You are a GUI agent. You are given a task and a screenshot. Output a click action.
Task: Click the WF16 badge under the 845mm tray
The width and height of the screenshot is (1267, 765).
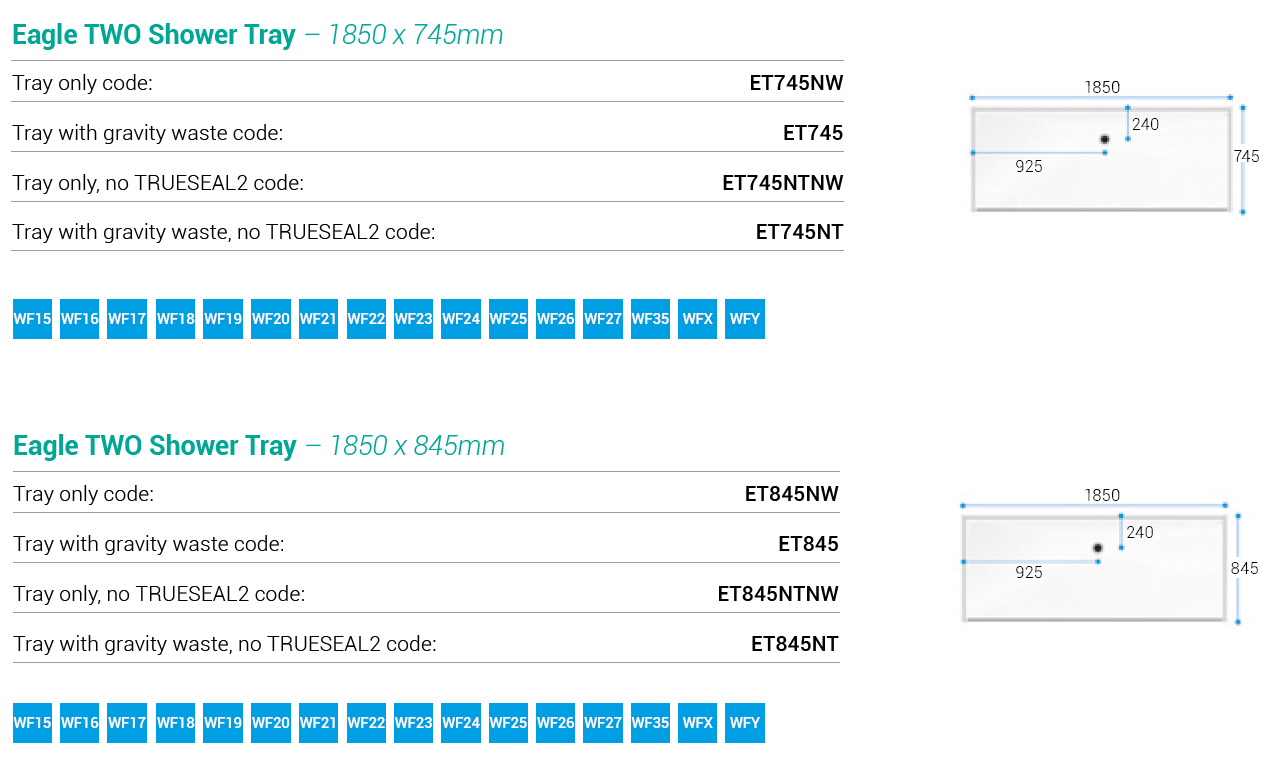point(79,723)
